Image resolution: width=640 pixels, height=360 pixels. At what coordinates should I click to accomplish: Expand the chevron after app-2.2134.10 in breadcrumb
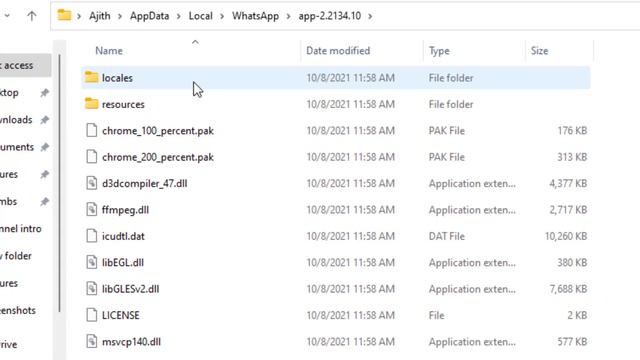370,16
